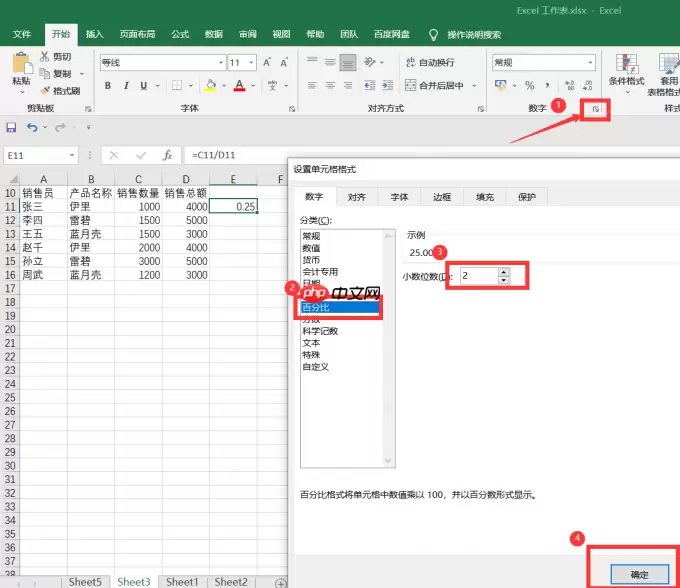Viewport: 680px width, 588px height.
Task: Click the Increase Indent icon
Action: 387,85
